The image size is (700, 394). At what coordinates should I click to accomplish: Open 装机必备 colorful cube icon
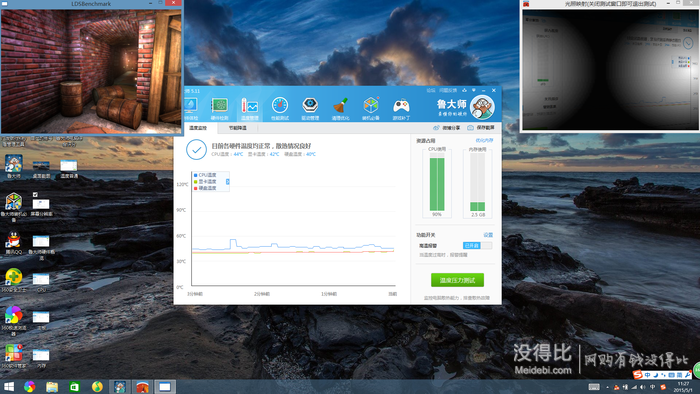click(371, 109)
